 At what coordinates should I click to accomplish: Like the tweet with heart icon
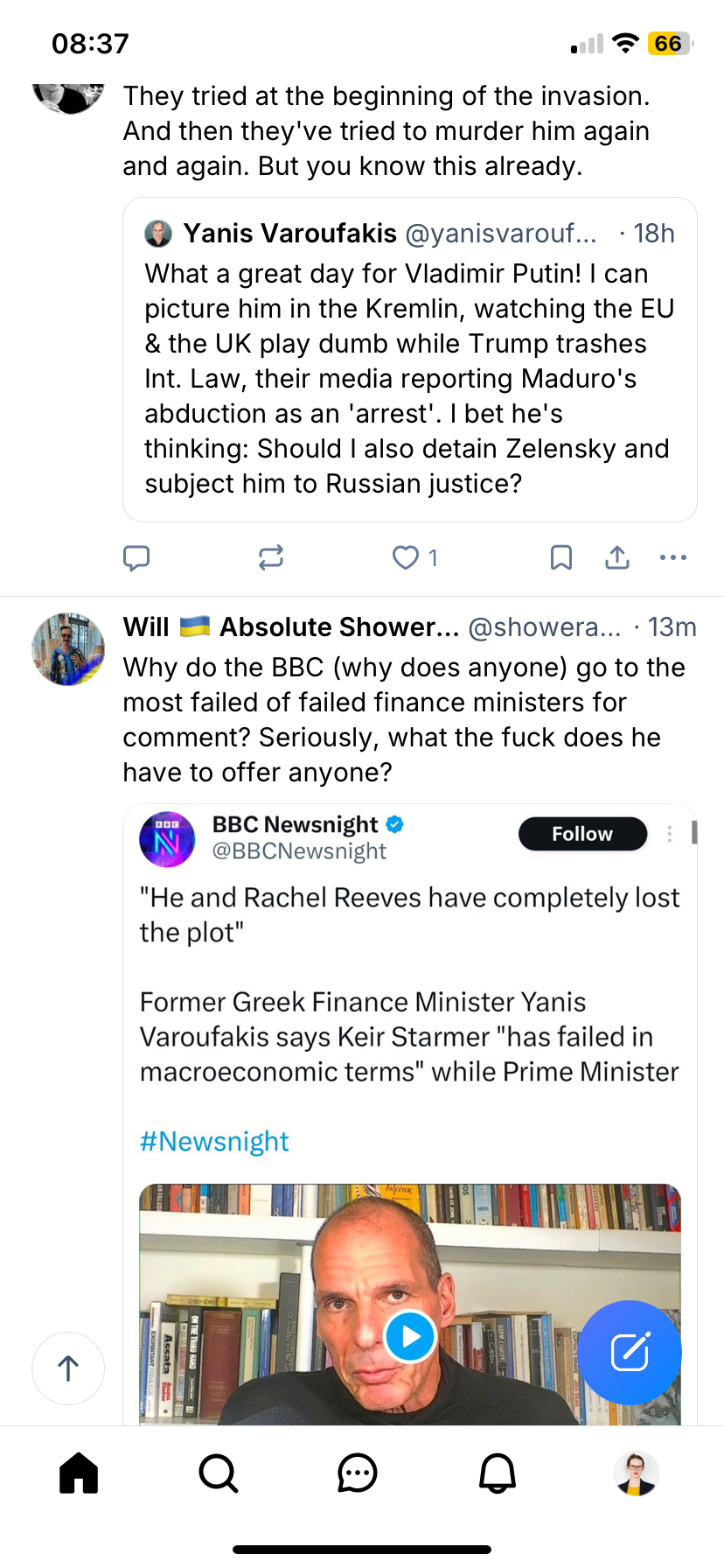tap(406, 557)
